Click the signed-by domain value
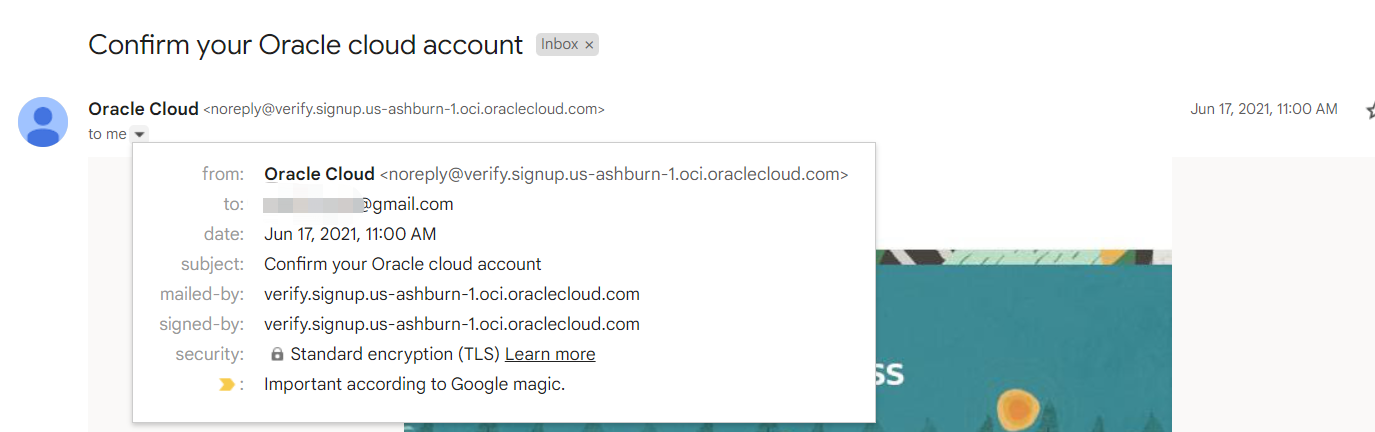 (x=451, y=324)
